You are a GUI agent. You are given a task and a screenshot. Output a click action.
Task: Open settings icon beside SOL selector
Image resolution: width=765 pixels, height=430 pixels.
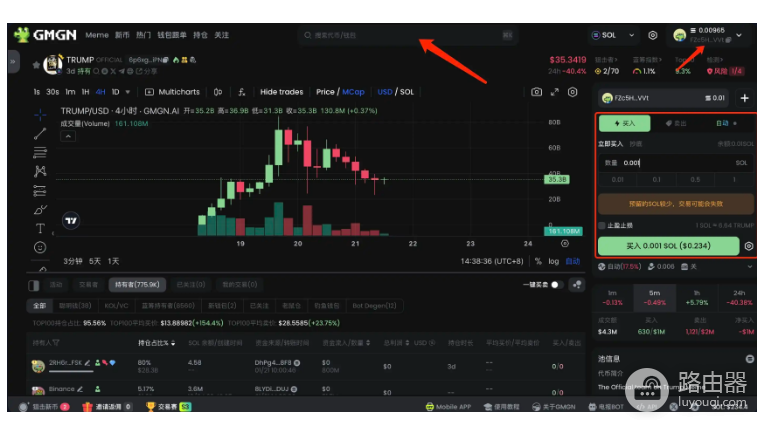tap(652, 35)
